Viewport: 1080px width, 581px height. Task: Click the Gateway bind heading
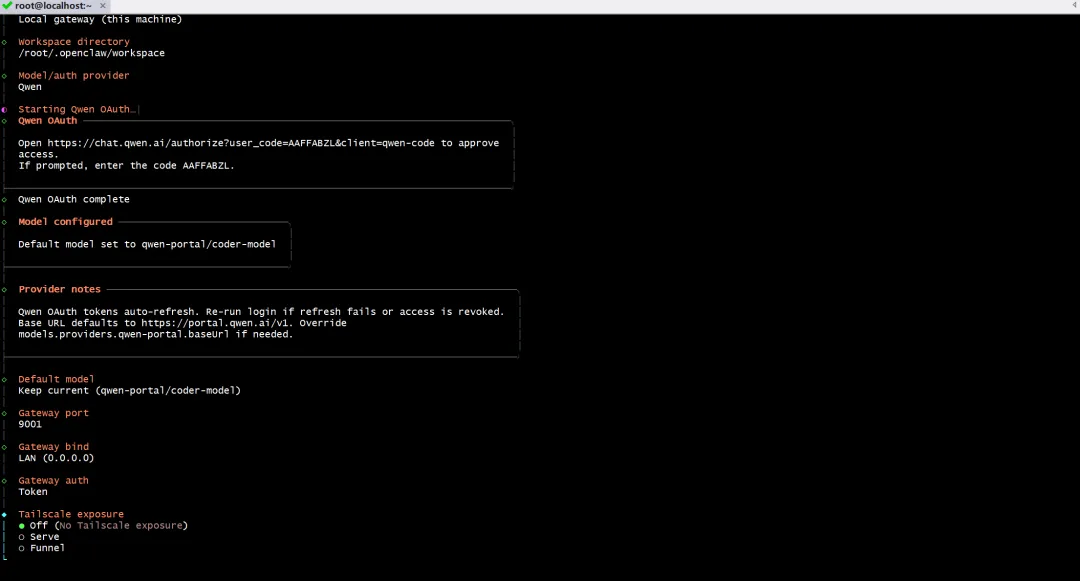54,447
